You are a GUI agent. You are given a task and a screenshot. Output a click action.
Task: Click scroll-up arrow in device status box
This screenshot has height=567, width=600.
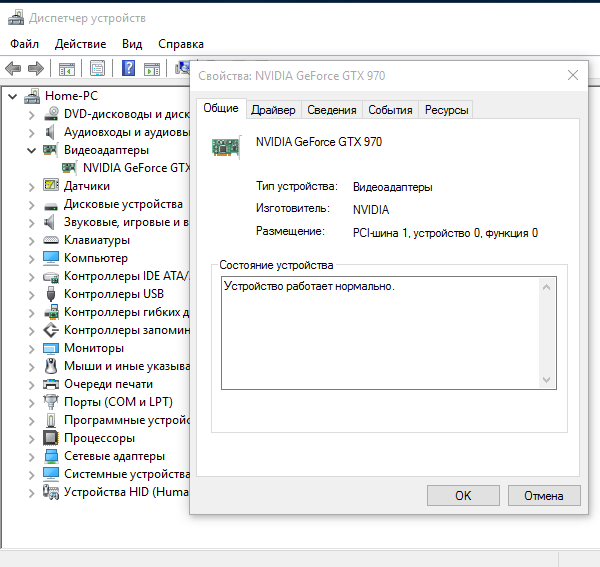pyautogui.click(x=546, y=287)
